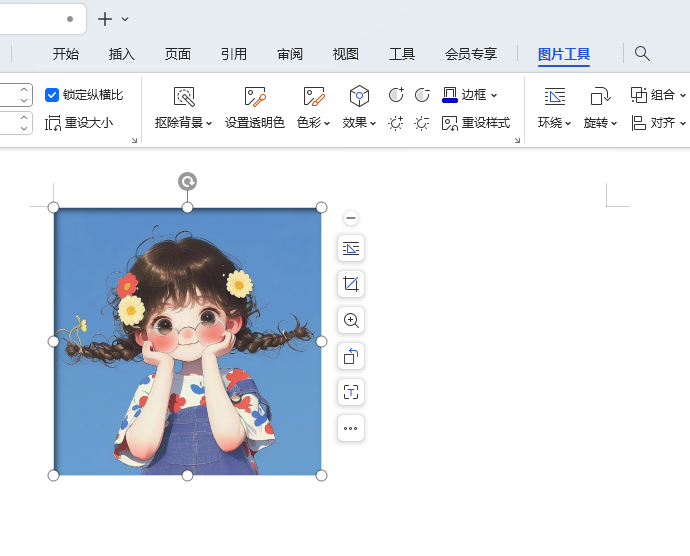
Task: Click the 设置透明色 tool
Action: [255, 109]
